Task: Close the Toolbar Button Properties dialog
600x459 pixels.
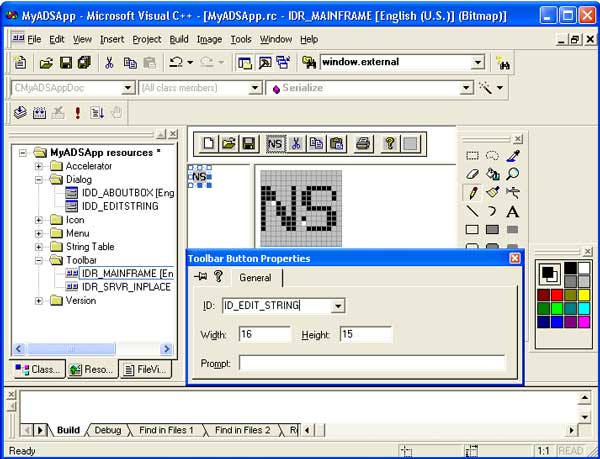Action: pos(515,259)
